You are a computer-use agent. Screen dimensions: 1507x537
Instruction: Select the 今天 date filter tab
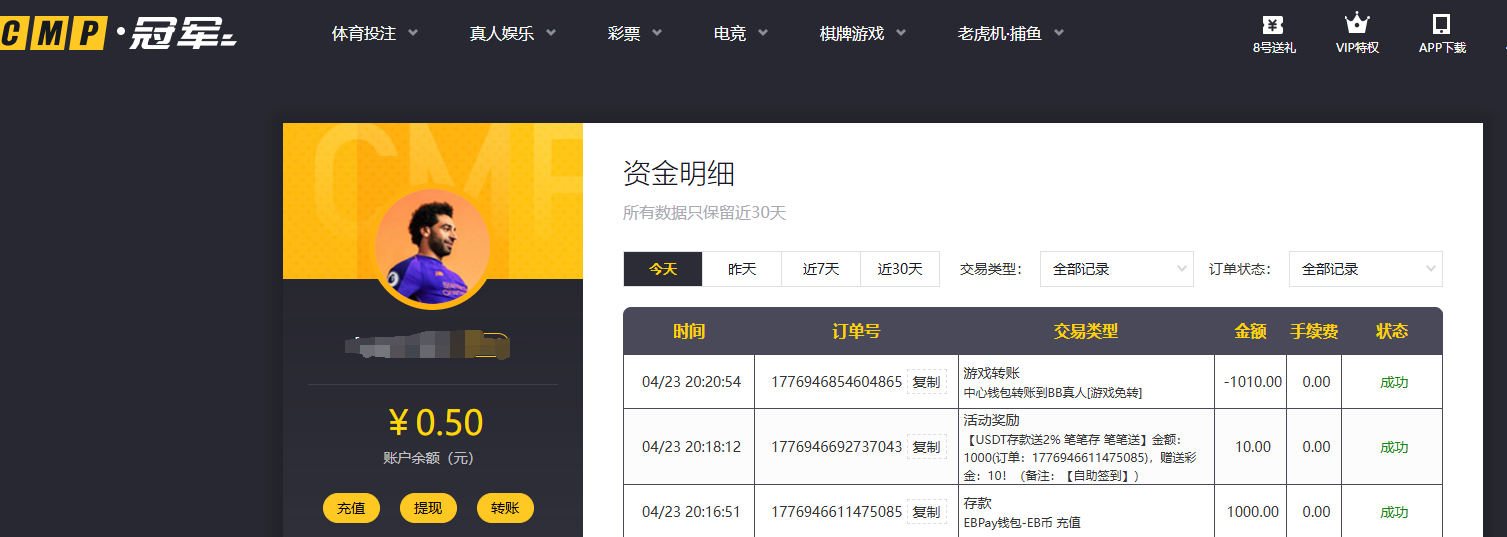[663, 269]
